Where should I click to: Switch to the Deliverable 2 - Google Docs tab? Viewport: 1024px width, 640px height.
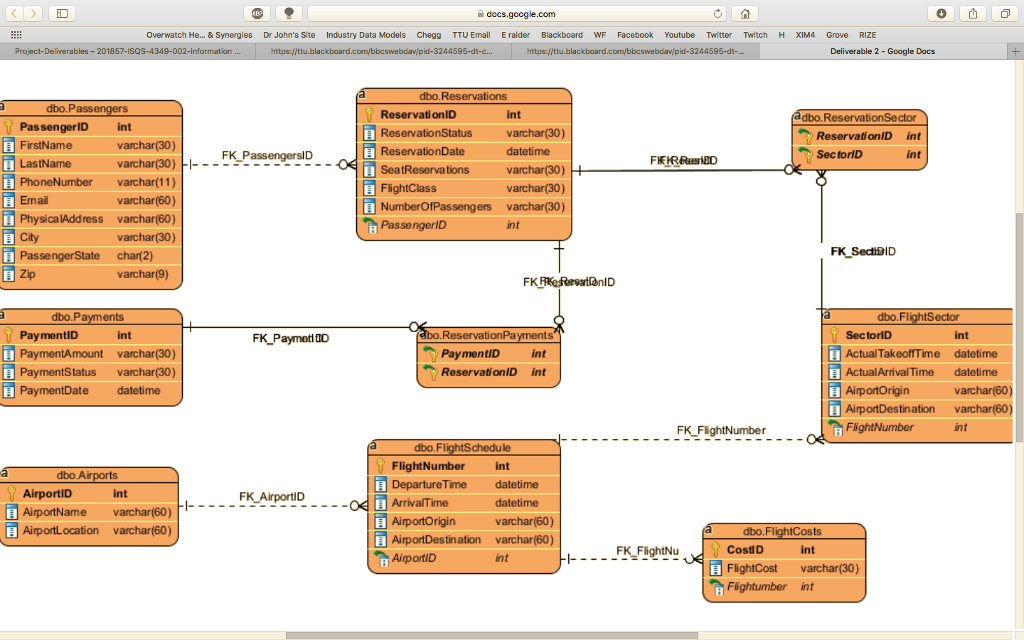click(x=882, y=51)
